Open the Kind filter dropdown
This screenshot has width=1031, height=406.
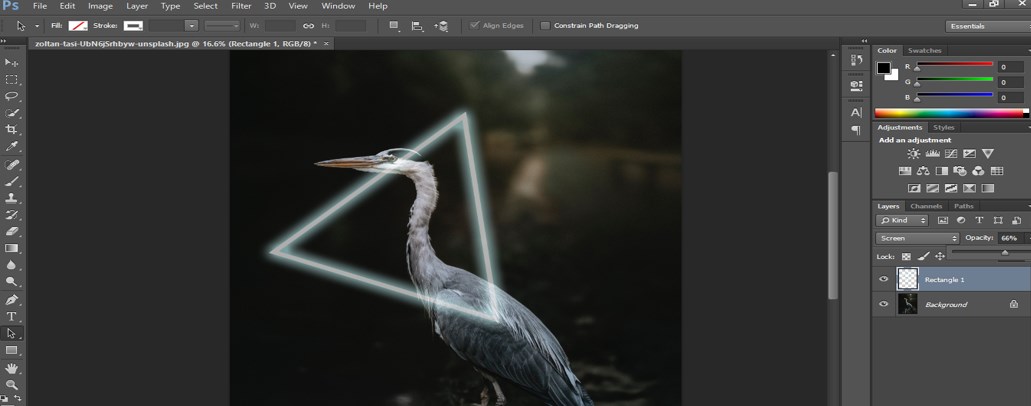(901, 220)
